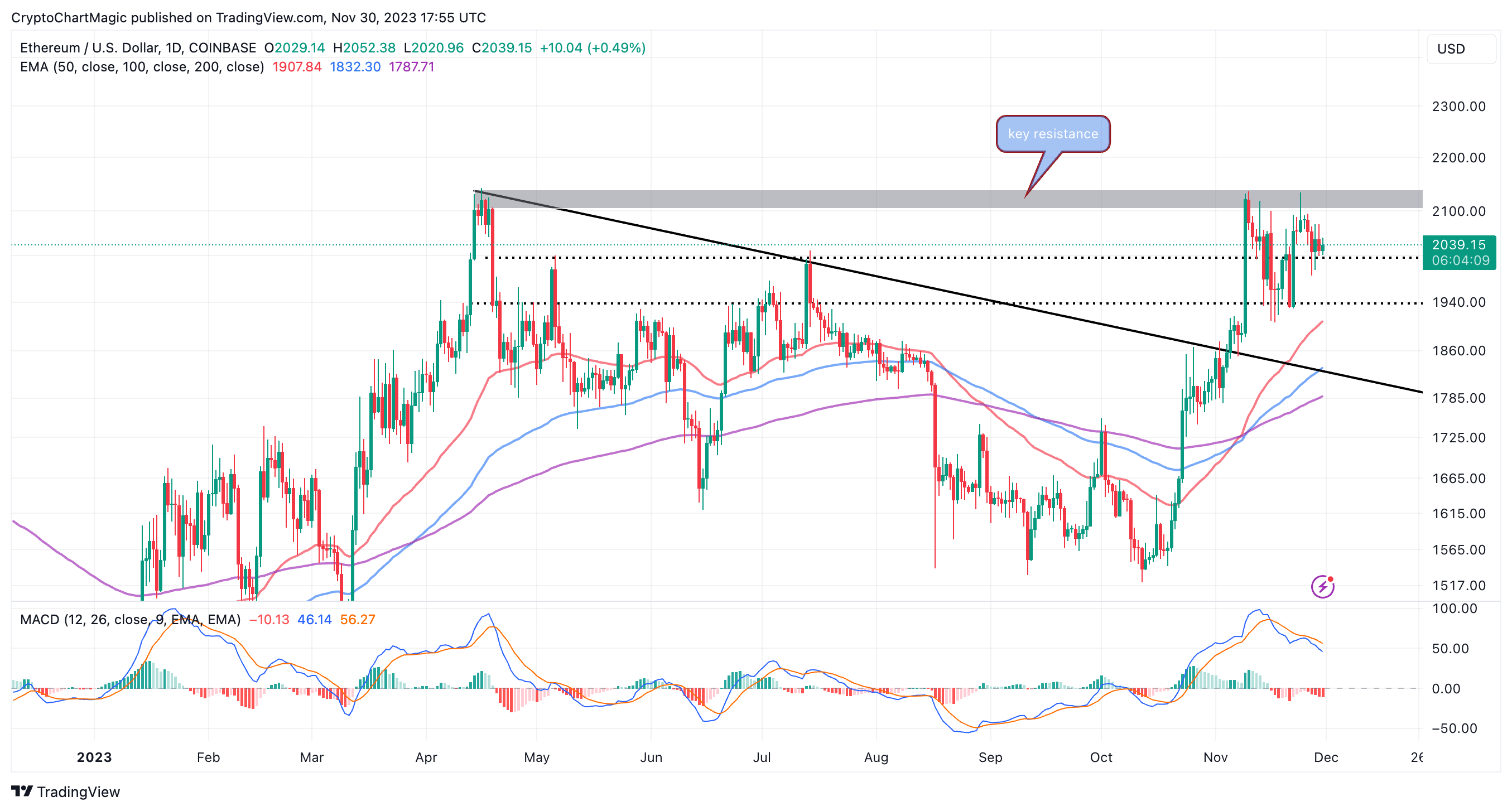Click the gray key resistance zone rectangle

pos(948,199)
